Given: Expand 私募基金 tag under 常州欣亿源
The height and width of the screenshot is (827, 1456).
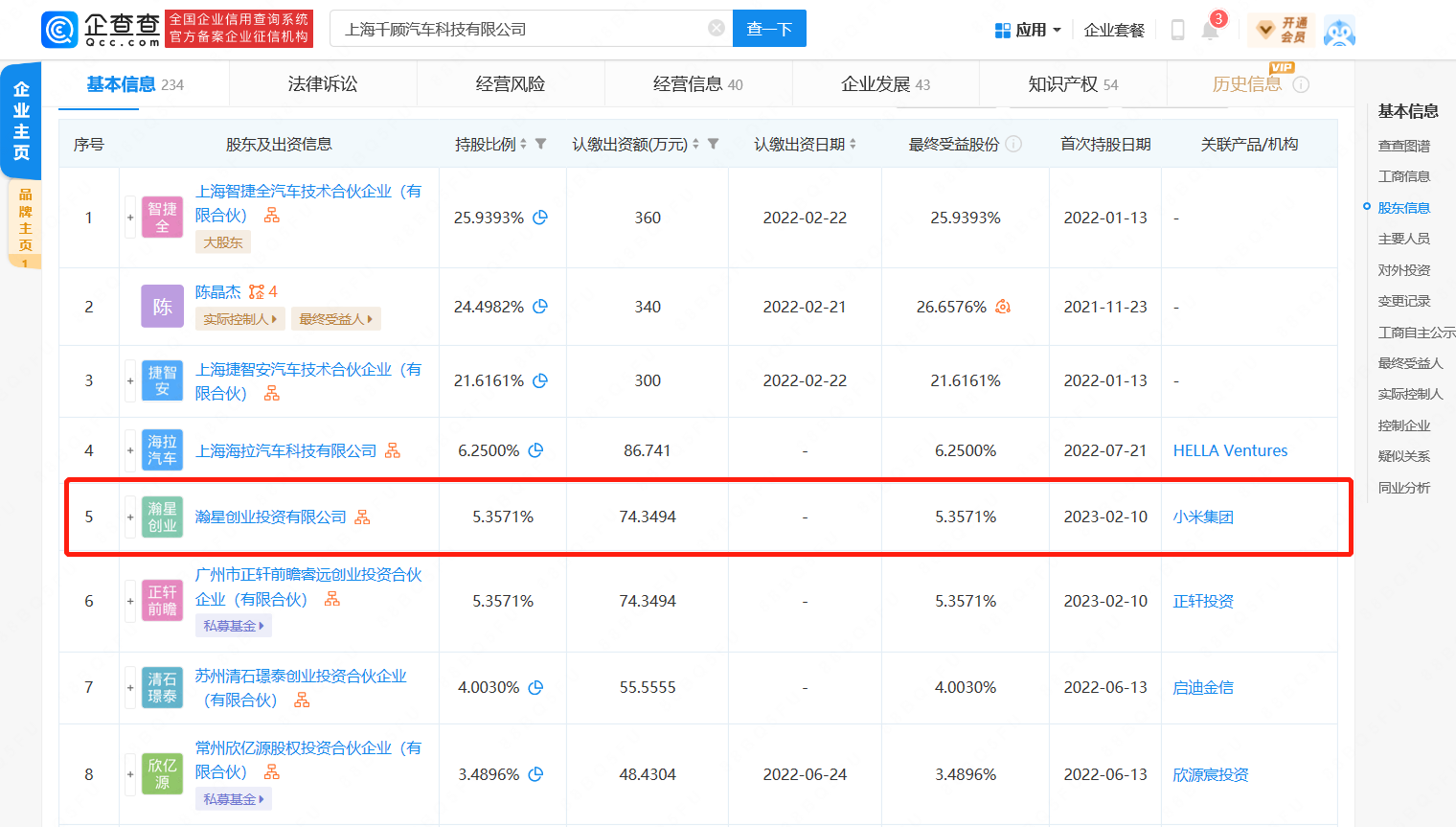Looking at the screenshot, I should [234, 799].
